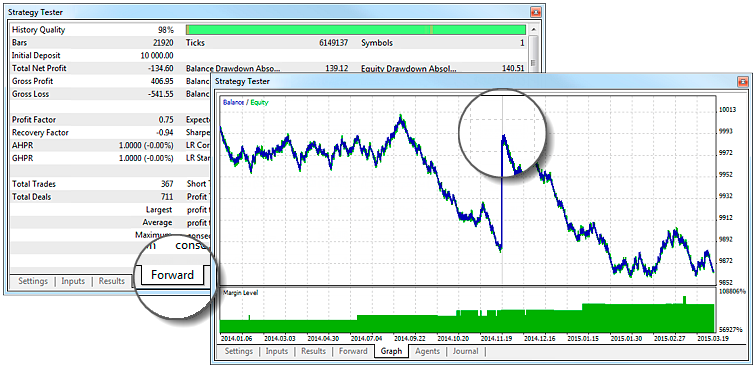Select Settings tab in back window

click(x=33, y=281)
